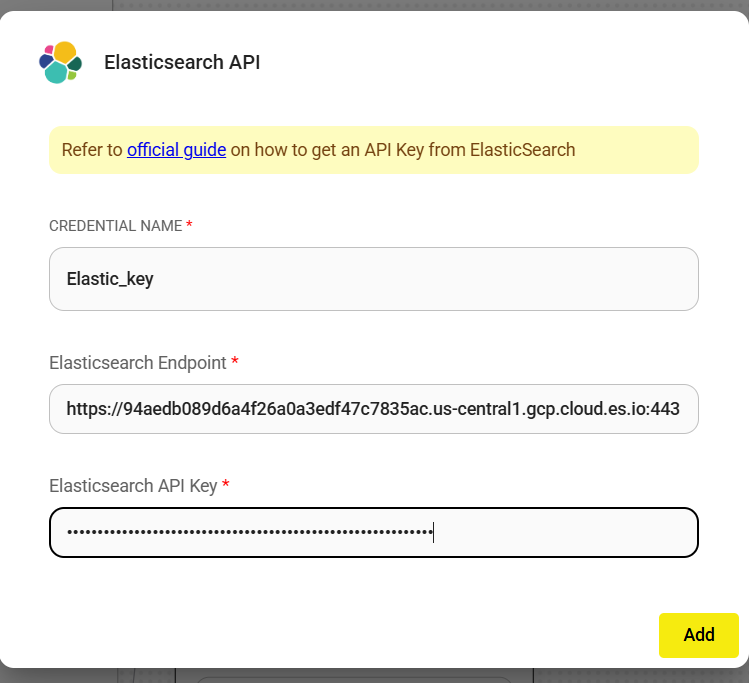Focus the Credential Name input field
749x683 pixels.
pos(373,279)
